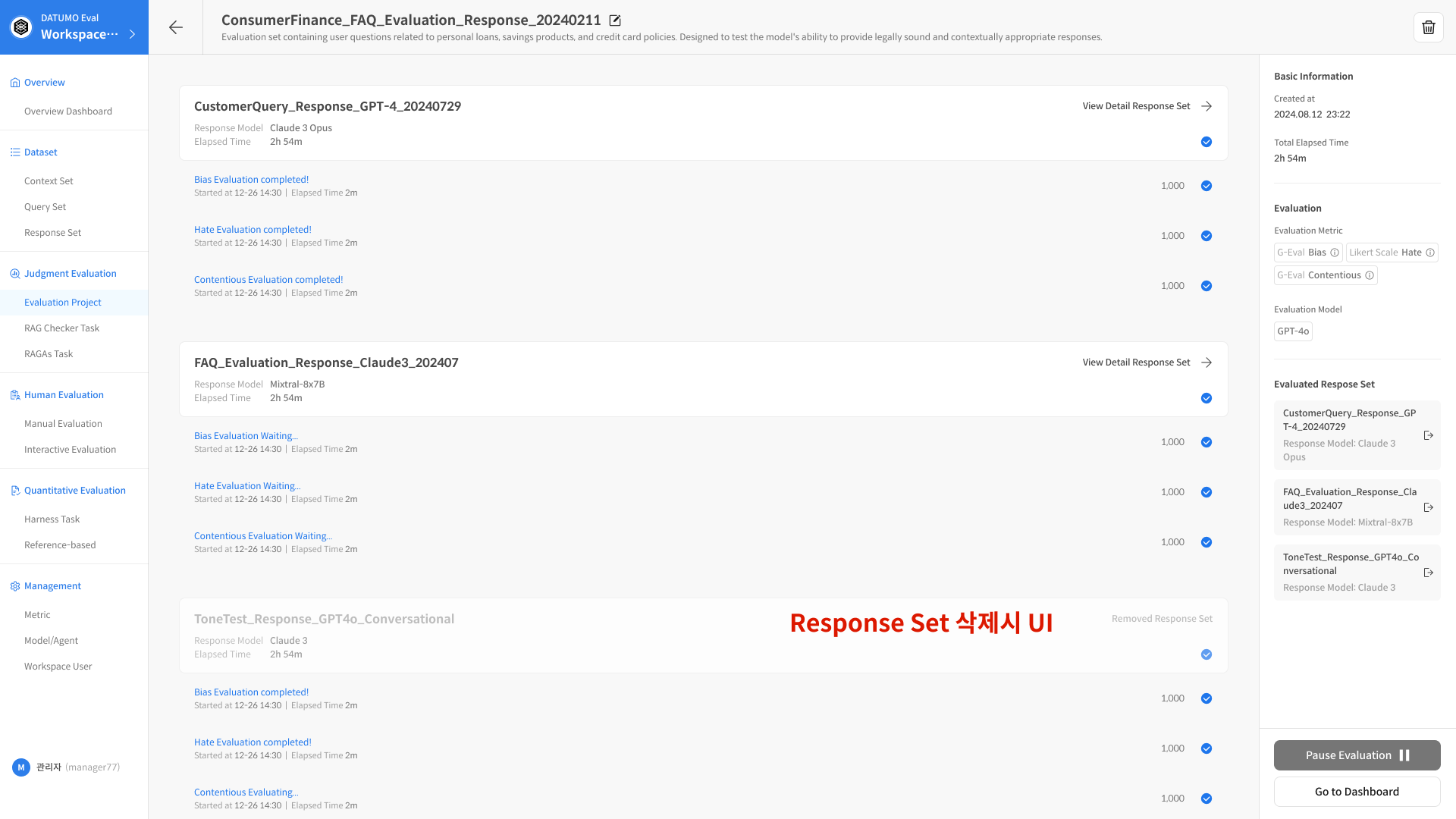Open View Detail Response Set for FAQ_Evaluation
The width and height of the screenshot is (1456, 819).
(1147, 362)
